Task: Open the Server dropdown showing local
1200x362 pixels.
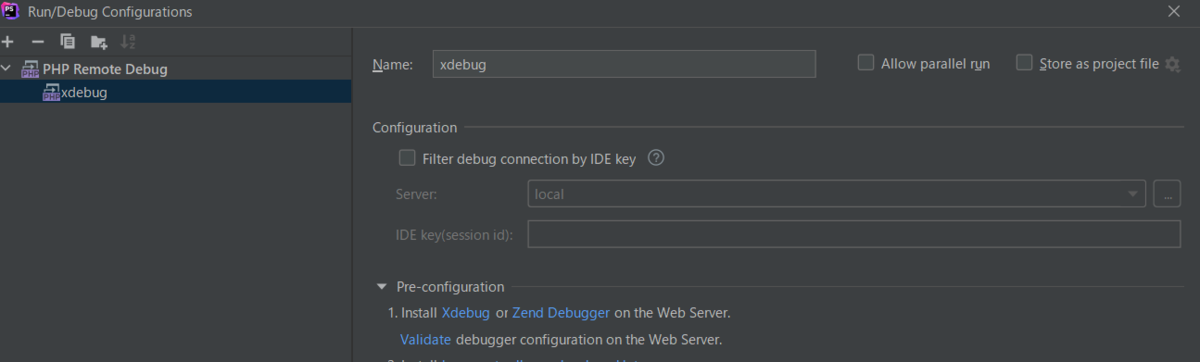Action: (x=836, y=194)
